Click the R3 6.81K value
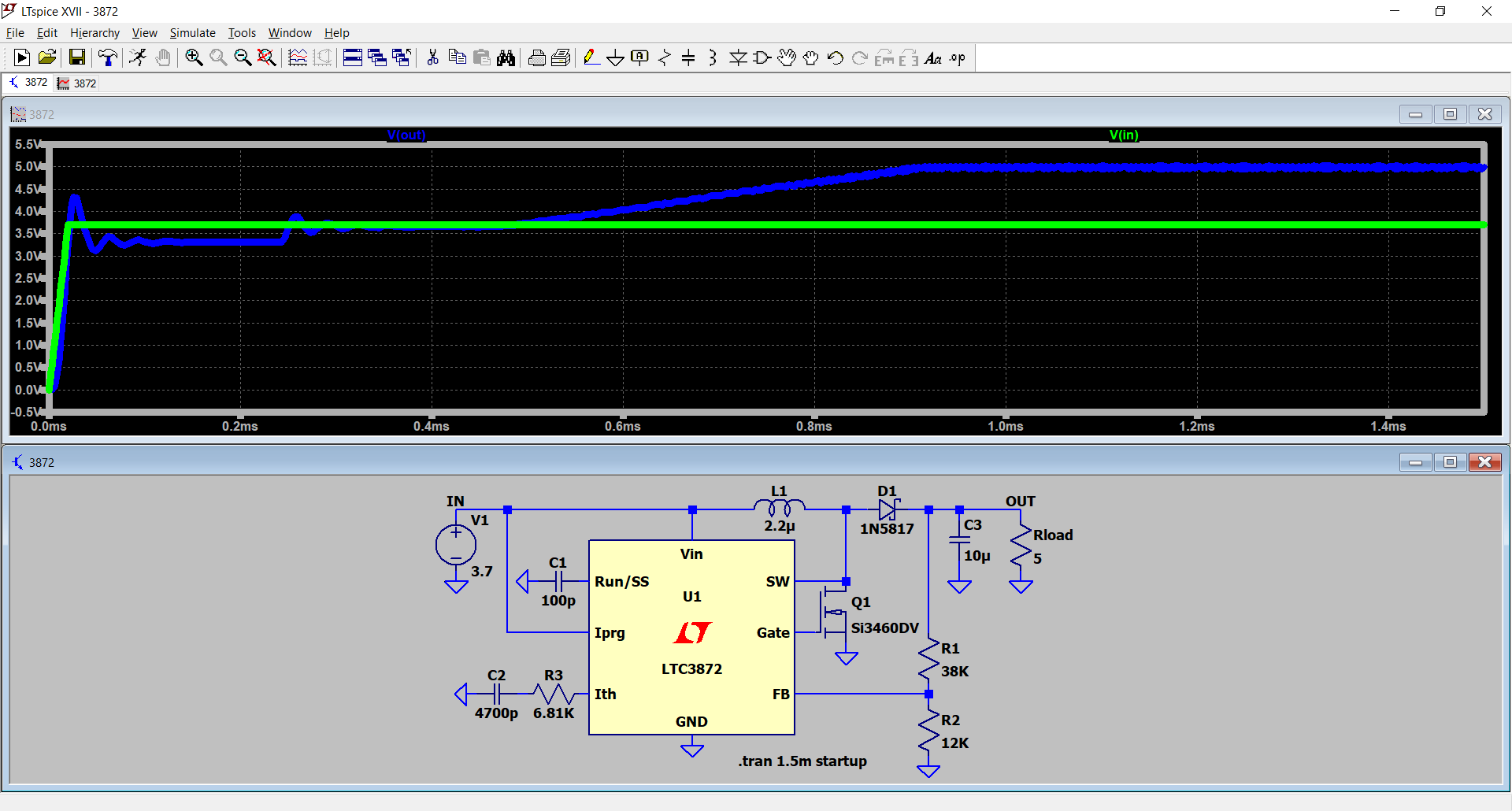Viewport: 1512px width, 811px height. [554, 713]
